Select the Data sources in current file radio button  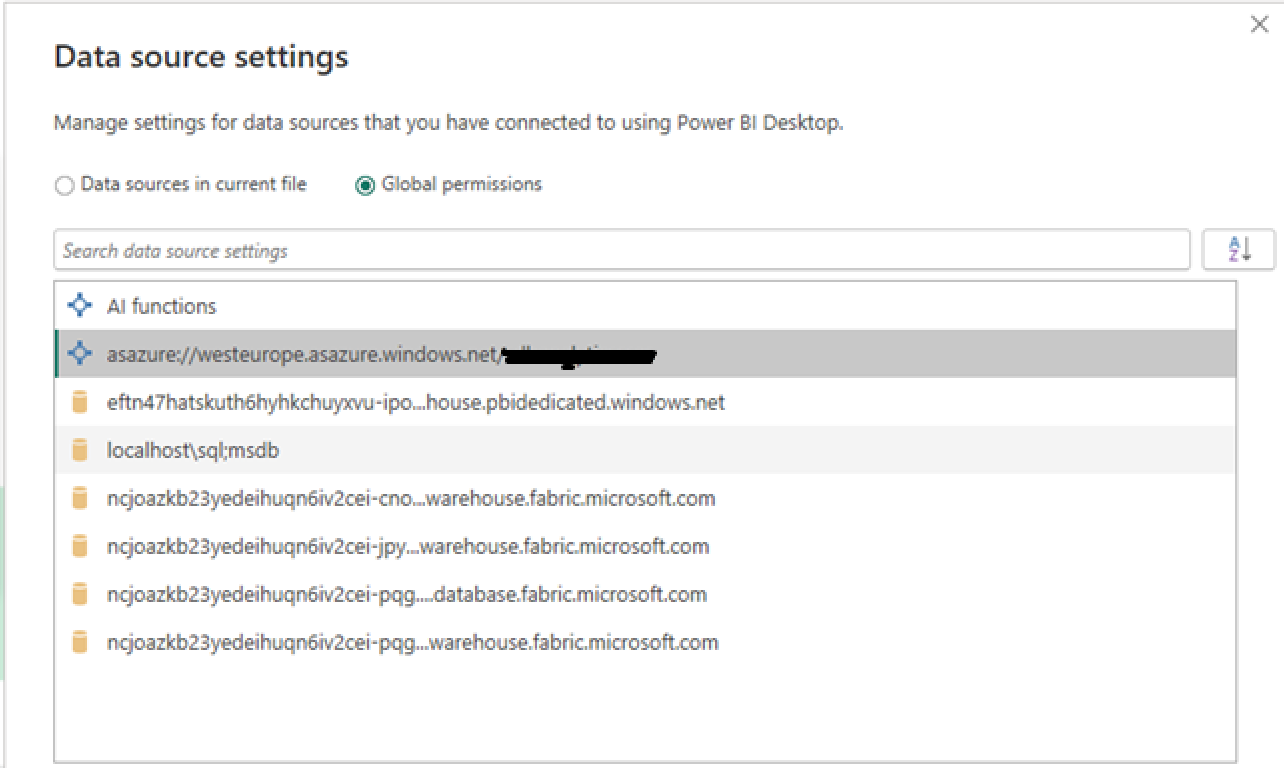coord(65,186)
